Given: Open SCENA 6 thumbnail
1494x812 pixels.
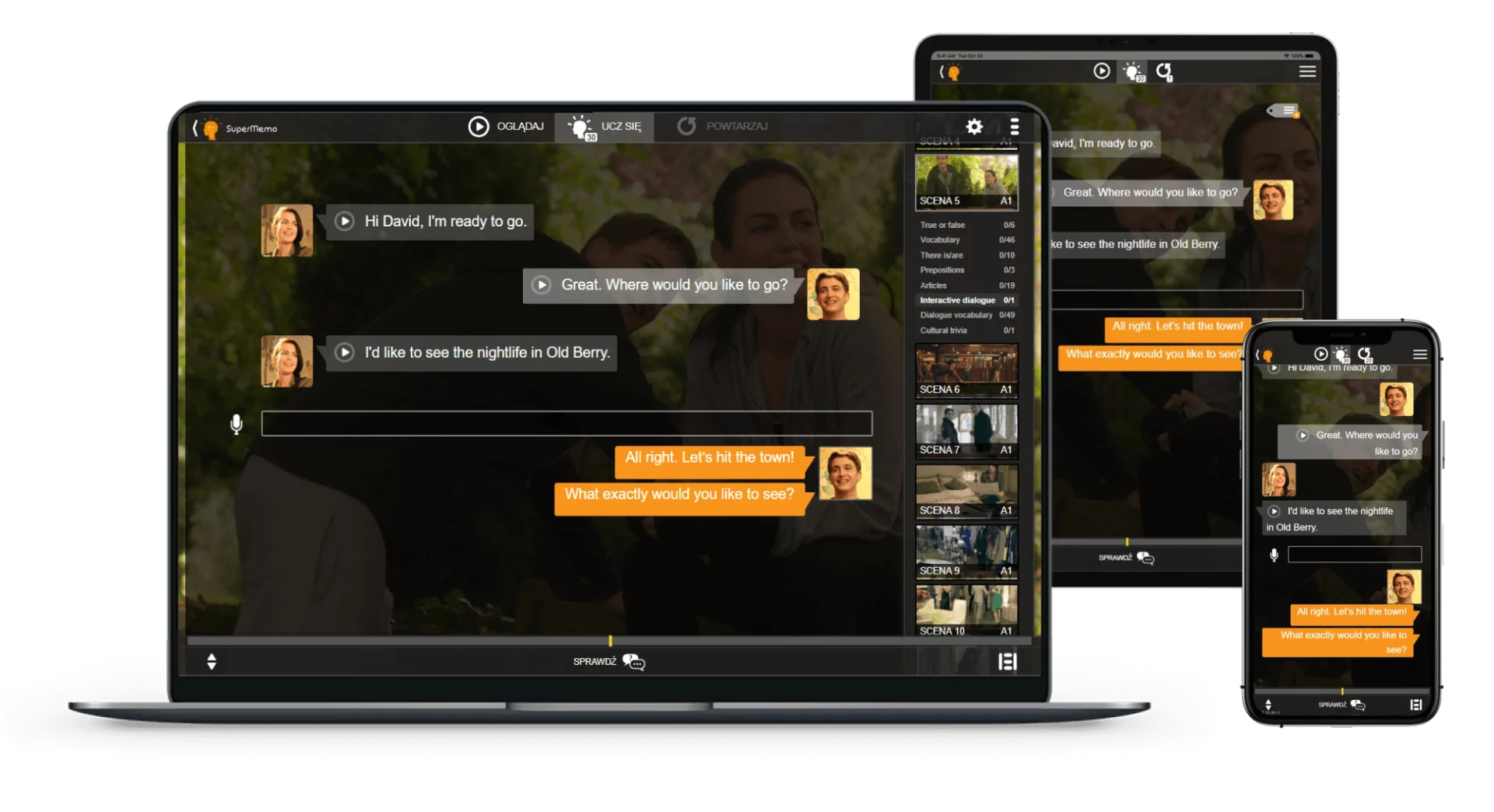Looking at the screenshot, I should pos(966,371).
